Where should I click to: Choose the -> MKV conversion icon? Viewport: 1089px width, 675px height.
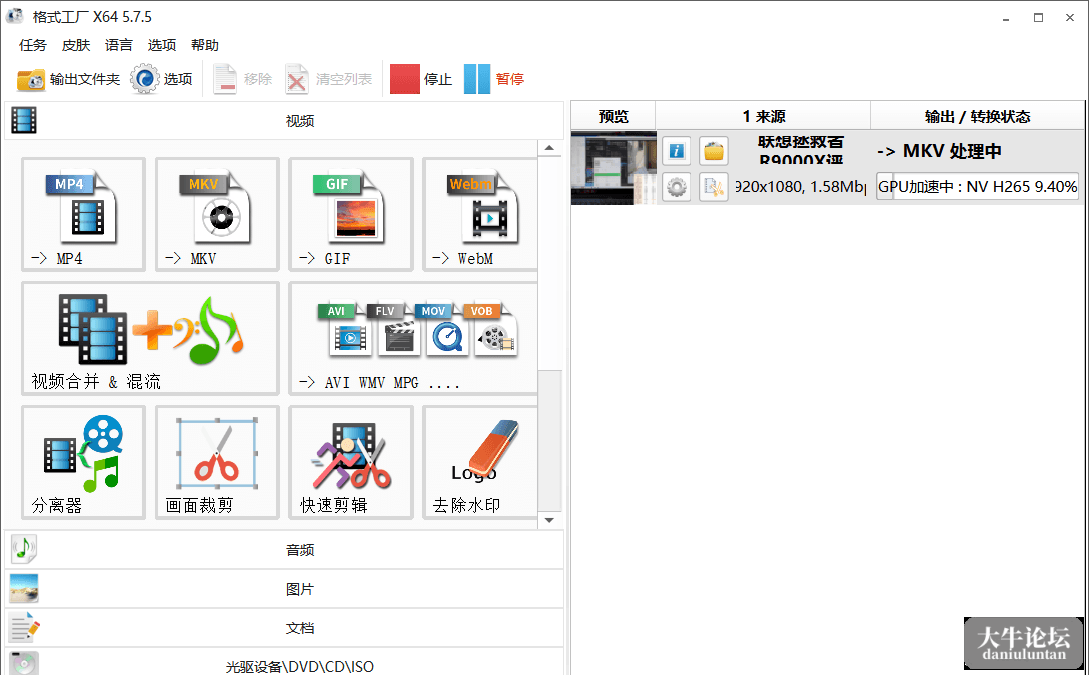[217, 214]
